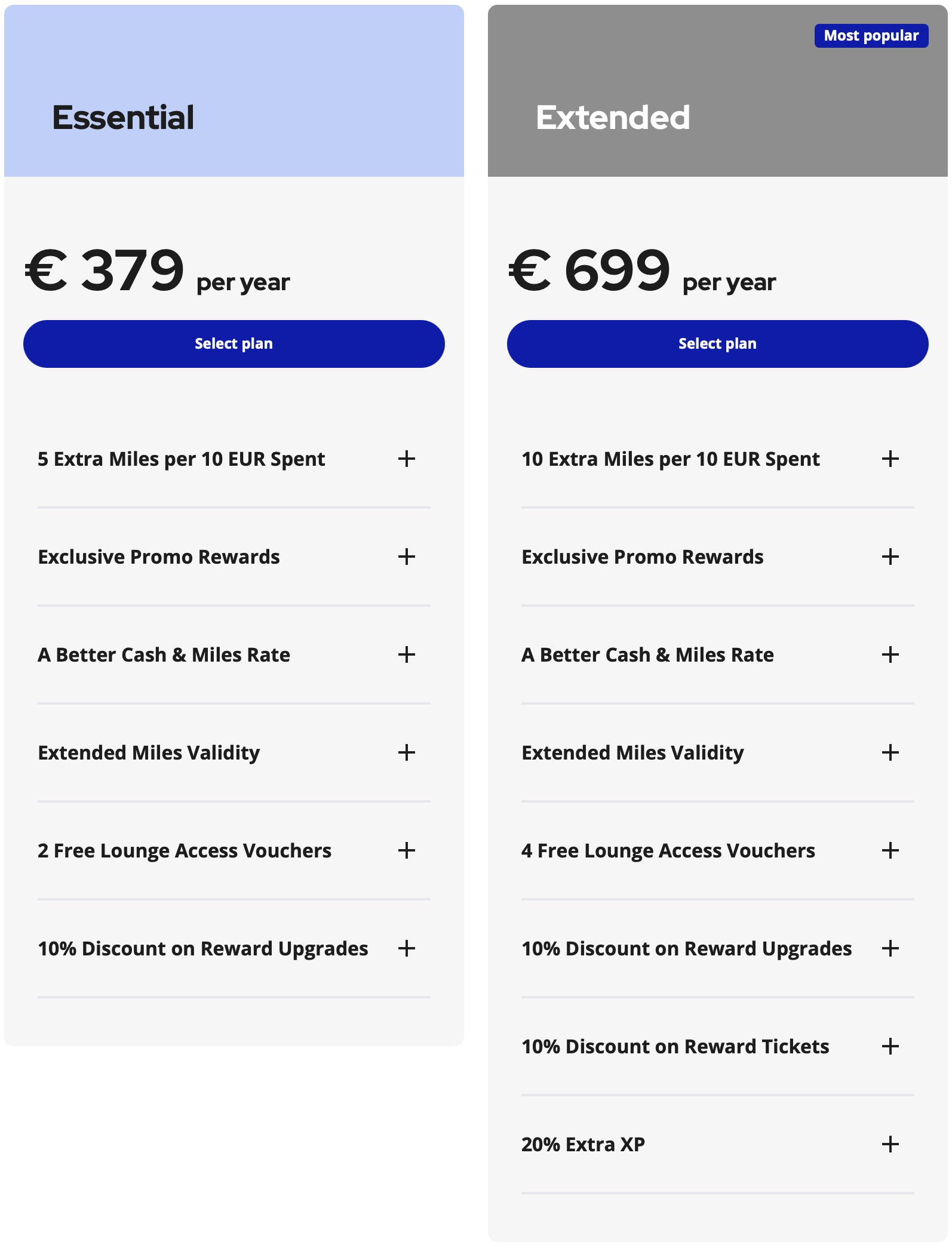Viewport: 952px width, 1248px height.
Task: Select plan for the Essential tier
Action: 233,343
